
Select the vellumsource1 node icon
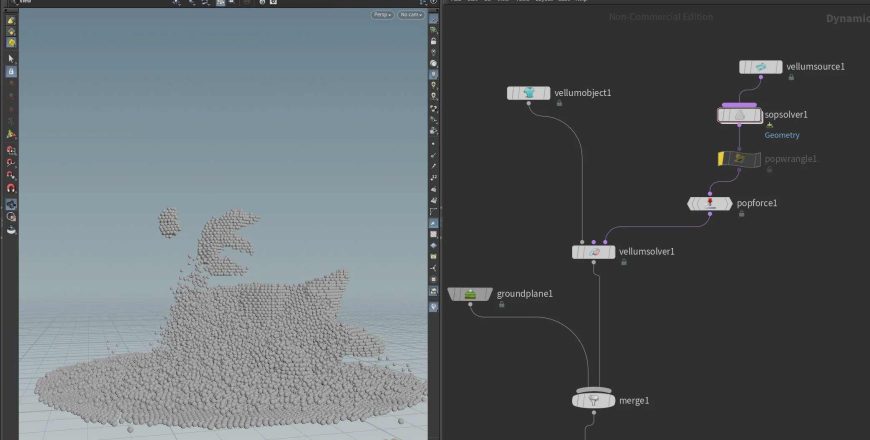761,67
